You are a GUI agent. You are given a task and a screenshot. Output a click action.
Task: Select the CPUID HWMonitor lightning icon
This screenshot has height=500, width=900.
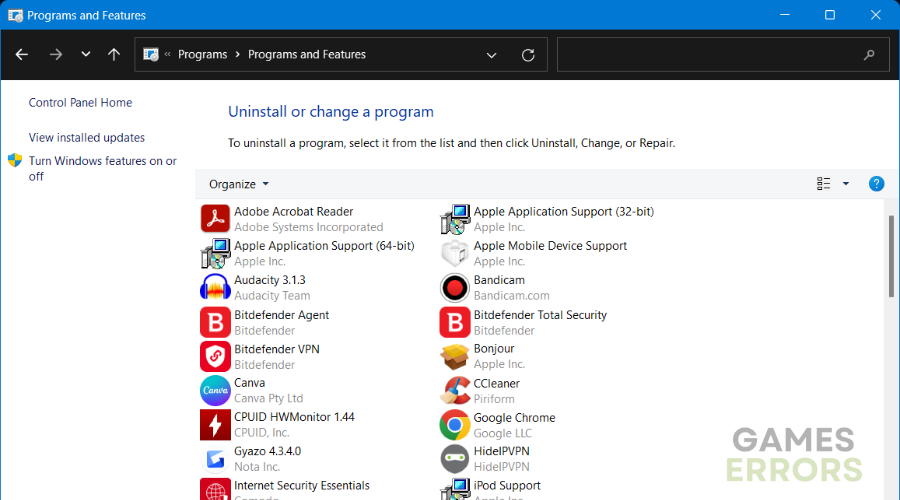click(x=215, y=425)
